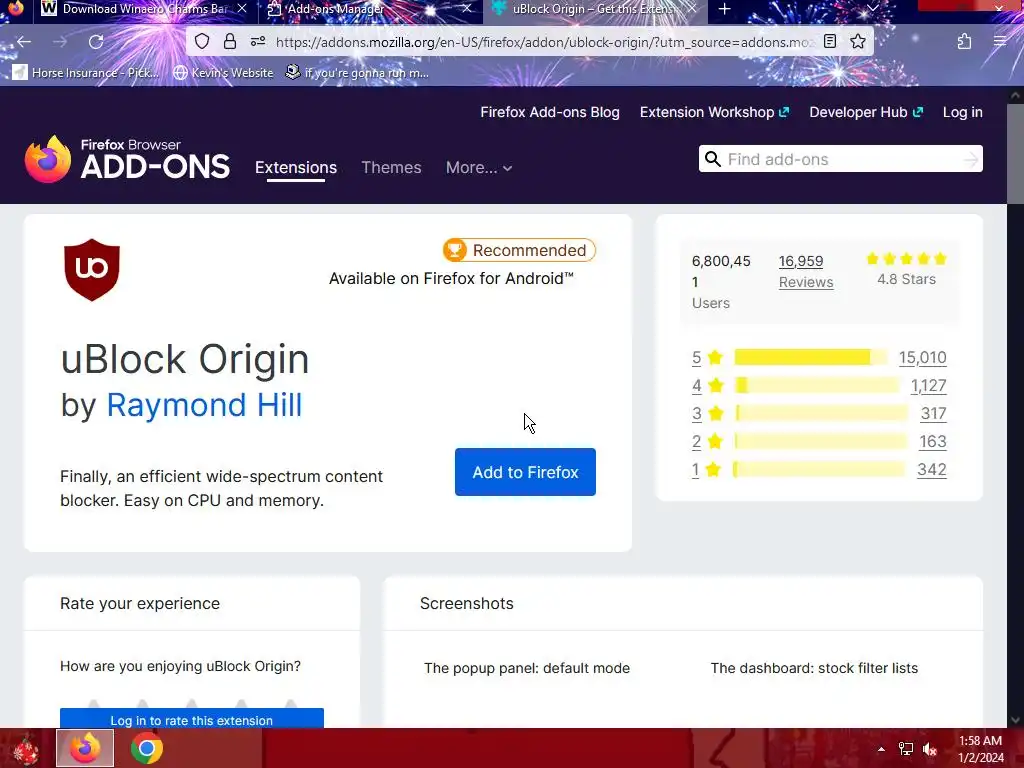Open the 342 one-star reviews count
The image size is (1024, 768).
coord(931,470)
